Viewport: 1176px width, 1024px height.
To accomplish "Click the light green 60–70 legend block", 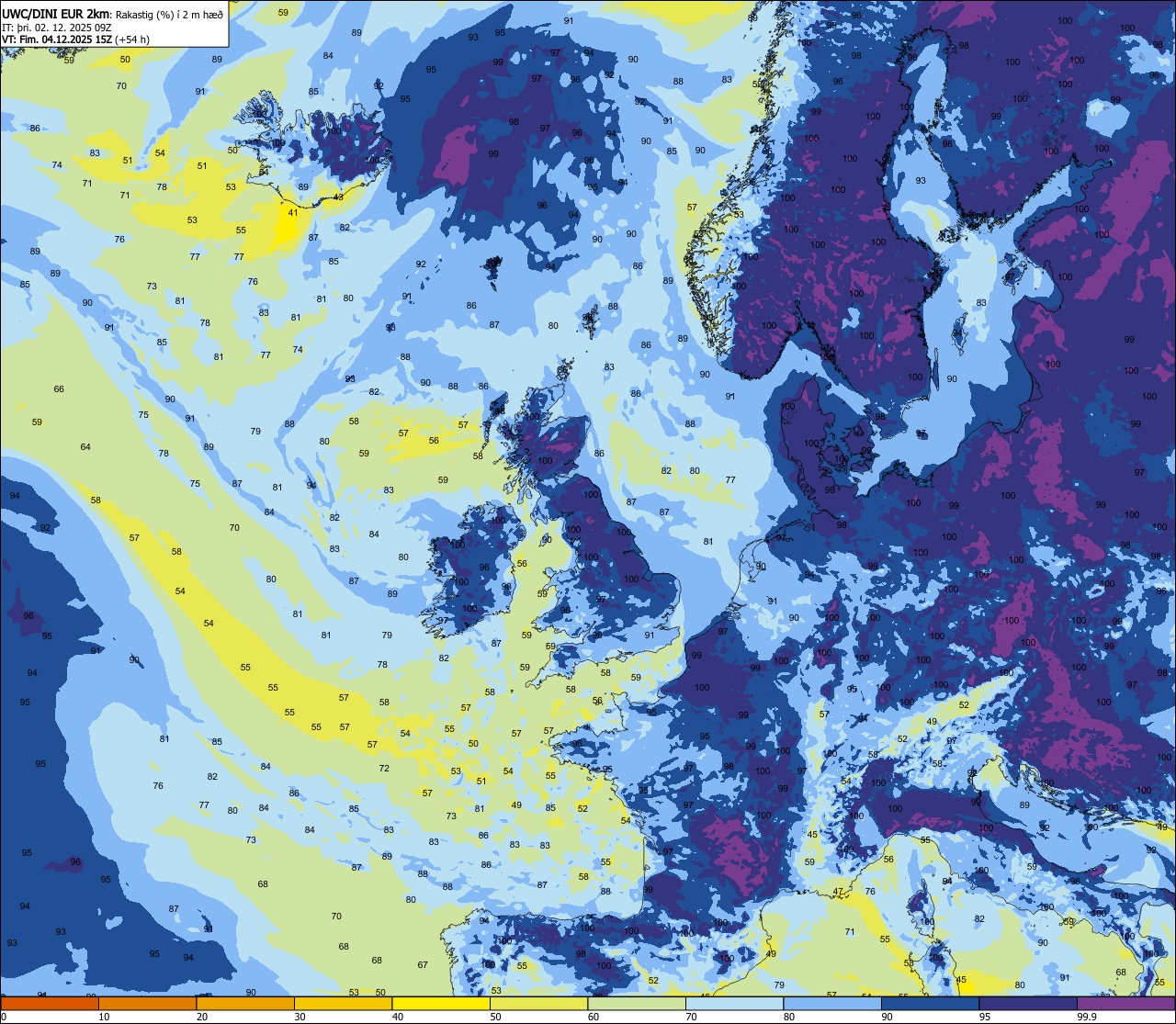I will tap(637, 1003).
